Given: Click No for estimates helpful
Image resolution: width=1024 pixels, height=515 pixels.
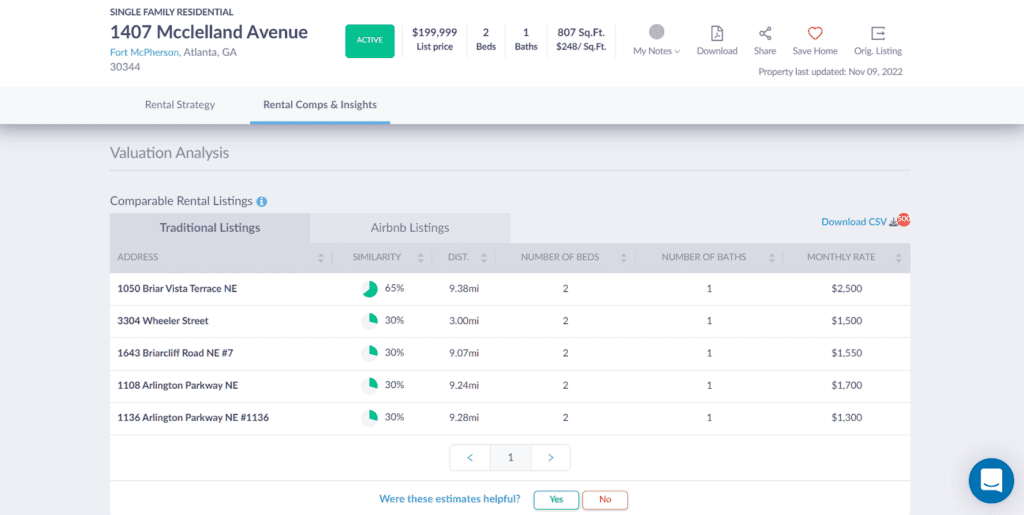Looking at the screenshot, I should point(605,499).
